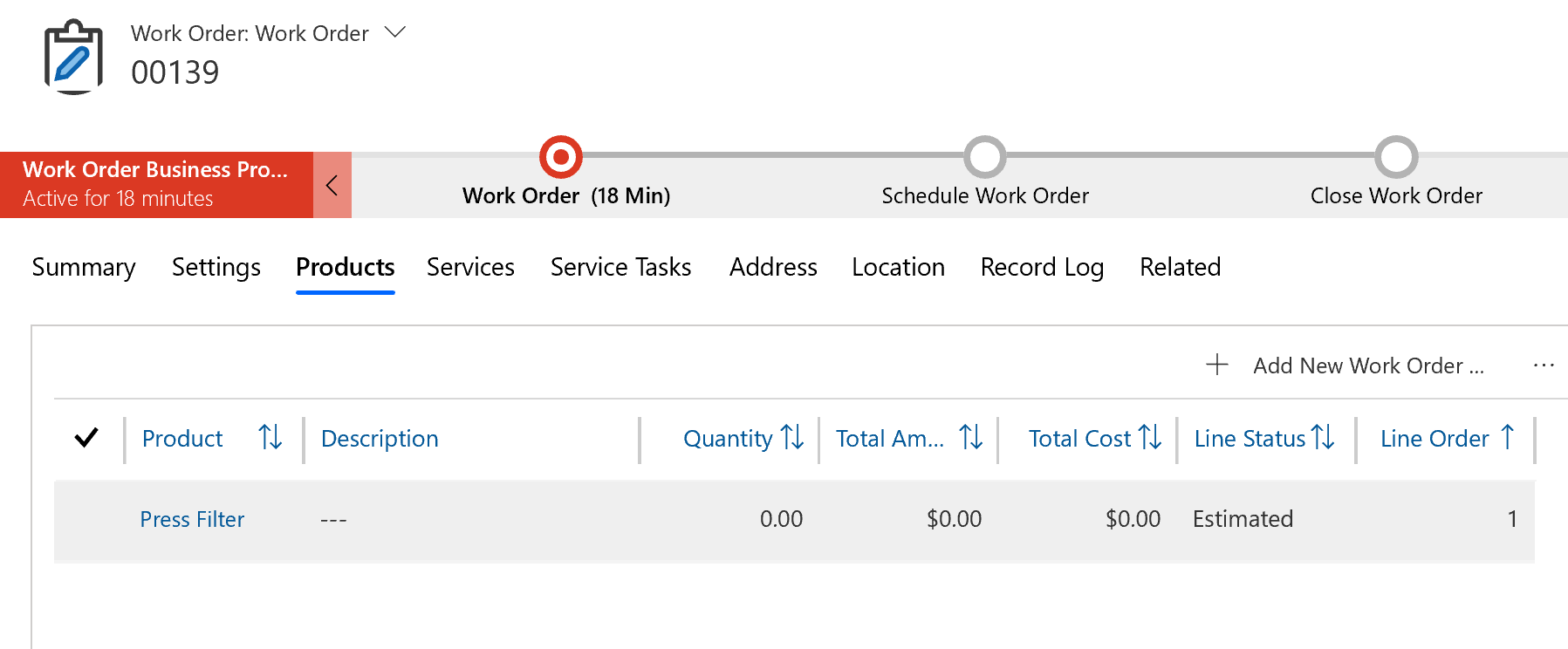Open the Press Filter product record
1568x649 pixels.
coord(192,519)
